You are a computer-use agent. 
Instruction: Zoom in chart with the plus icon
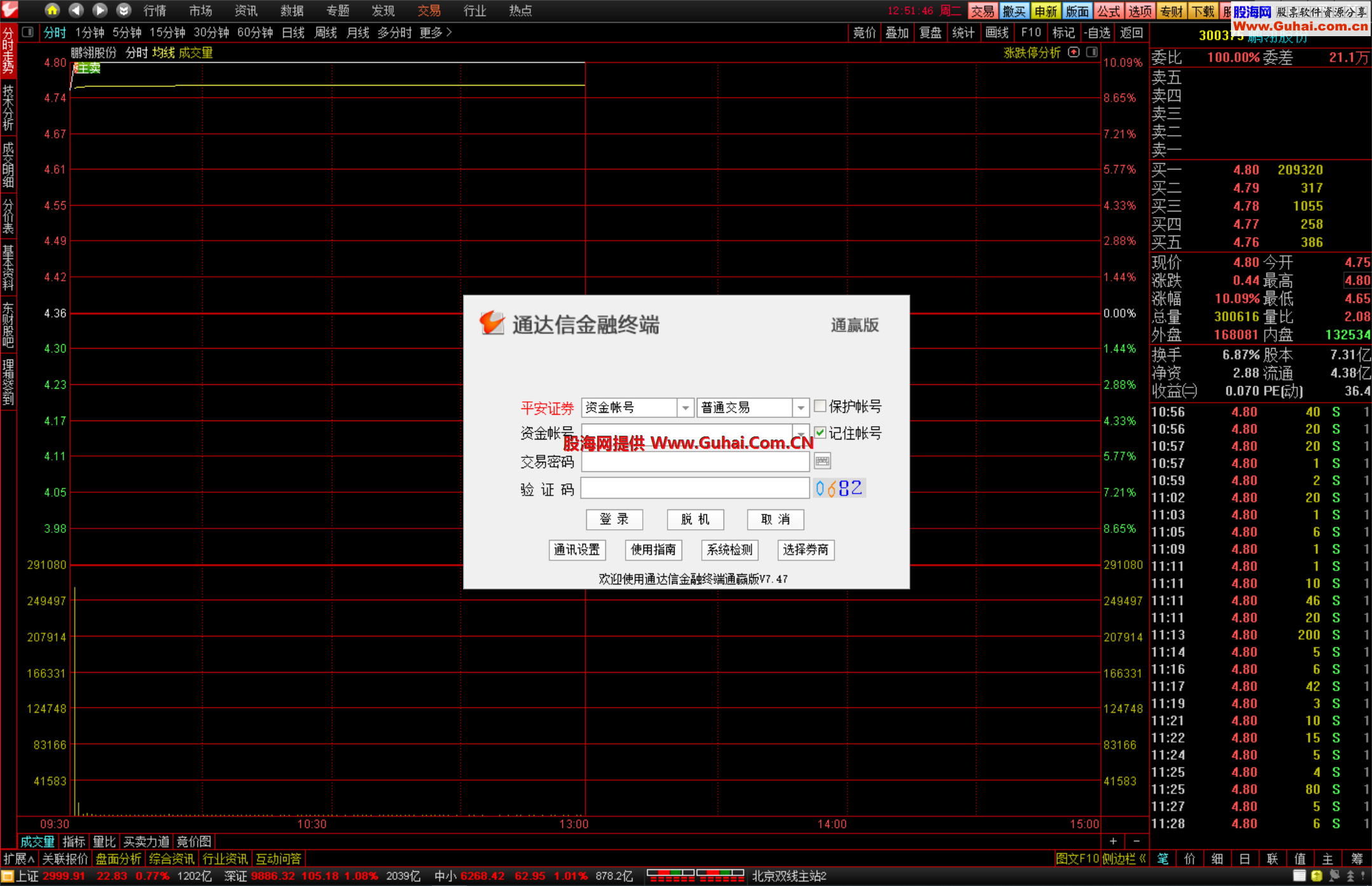(1113, 841)
